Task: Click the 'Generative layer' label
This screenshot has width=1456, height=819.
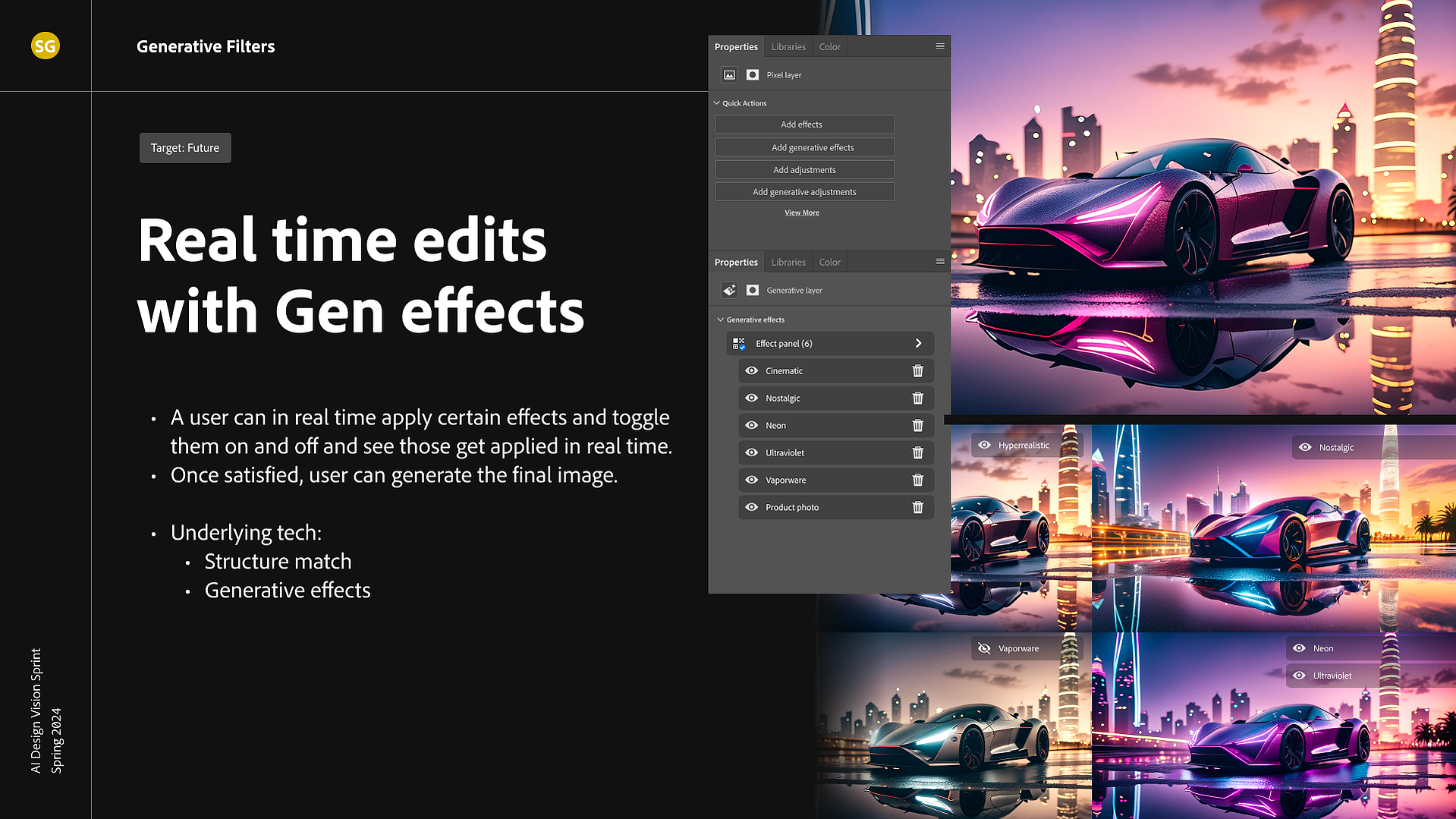Action: [794, 291]
